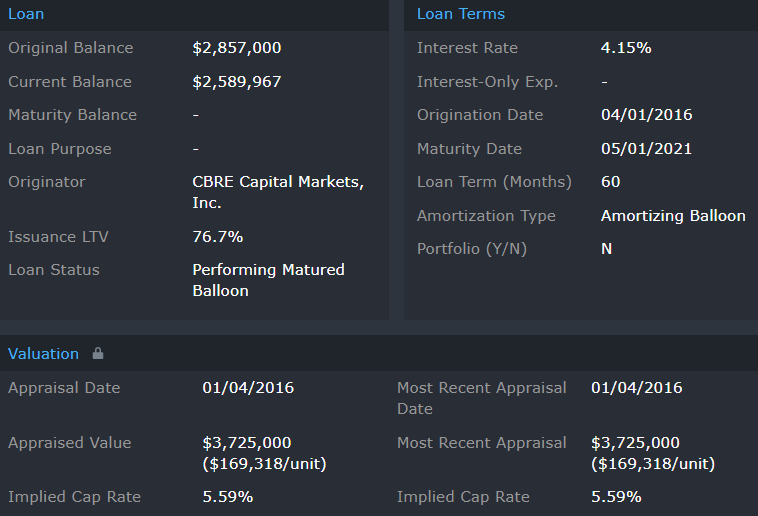Select the Loan Term value 60
758x516 pixels.
pyautogui.click(x=610, y=182)
